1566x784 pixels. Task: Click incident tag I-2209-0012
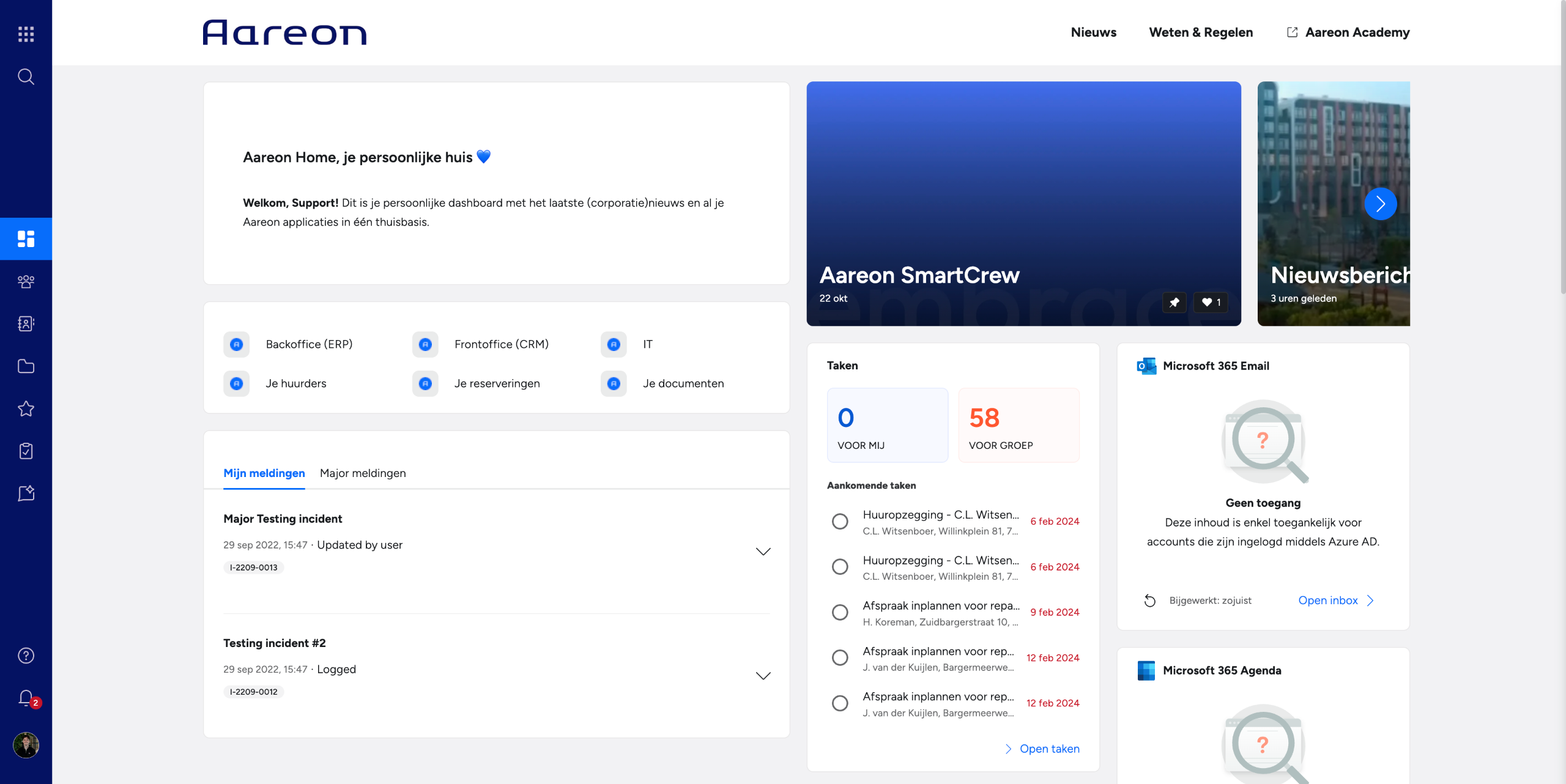[x=253, y=692]
